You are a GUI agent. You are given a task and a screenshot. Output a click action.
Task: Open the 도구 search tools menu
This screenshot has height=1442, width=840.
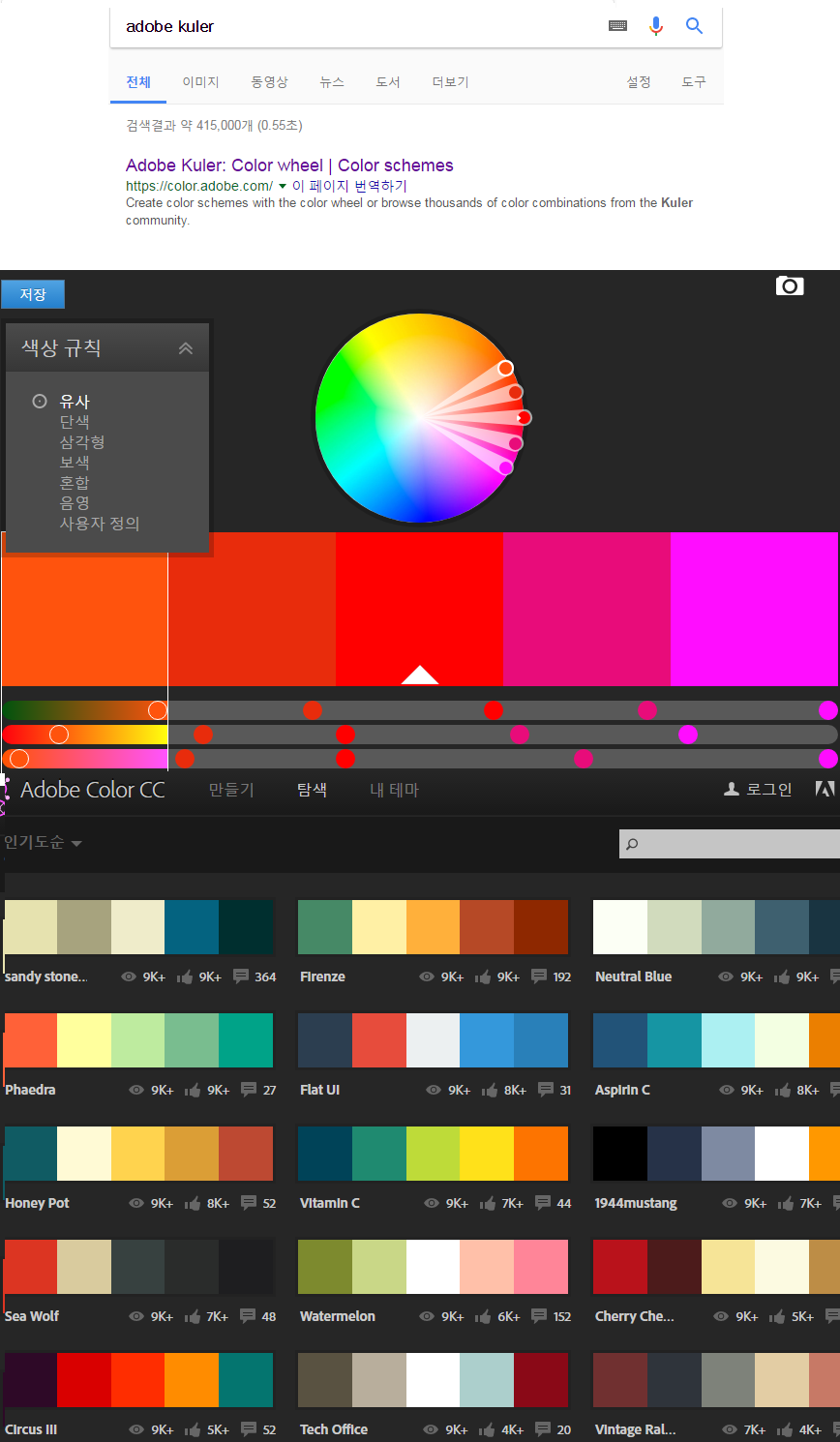694,82
